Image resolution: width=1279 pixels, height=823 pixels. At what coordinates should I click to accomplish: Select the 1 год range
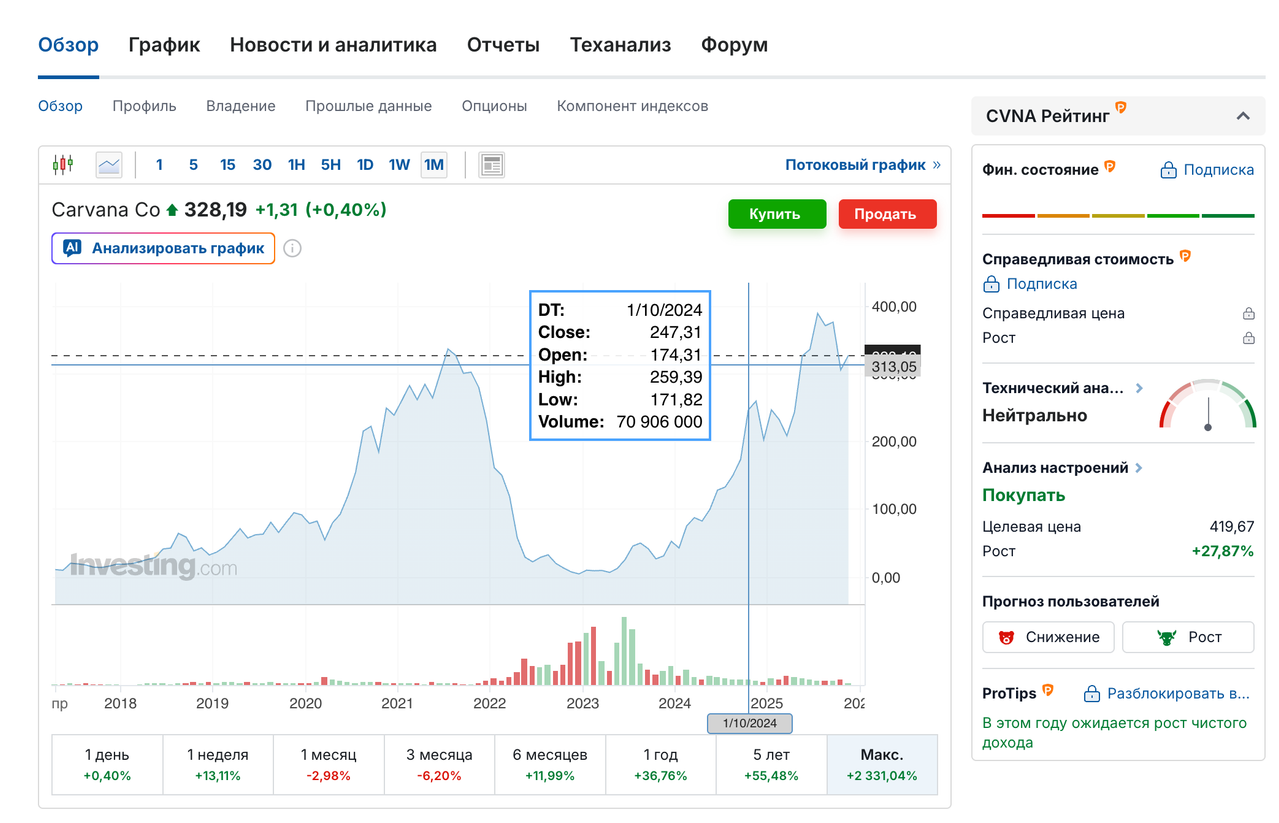click(661, 765)
